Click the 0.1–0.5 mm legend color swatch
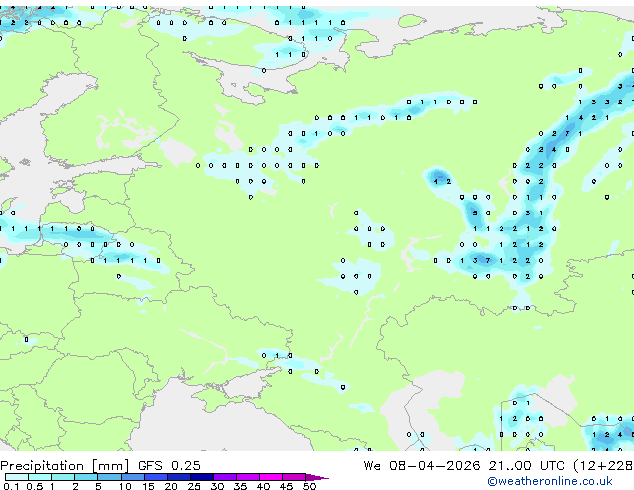This screenshot has height=490, width=634. click(x=17, y=477)
